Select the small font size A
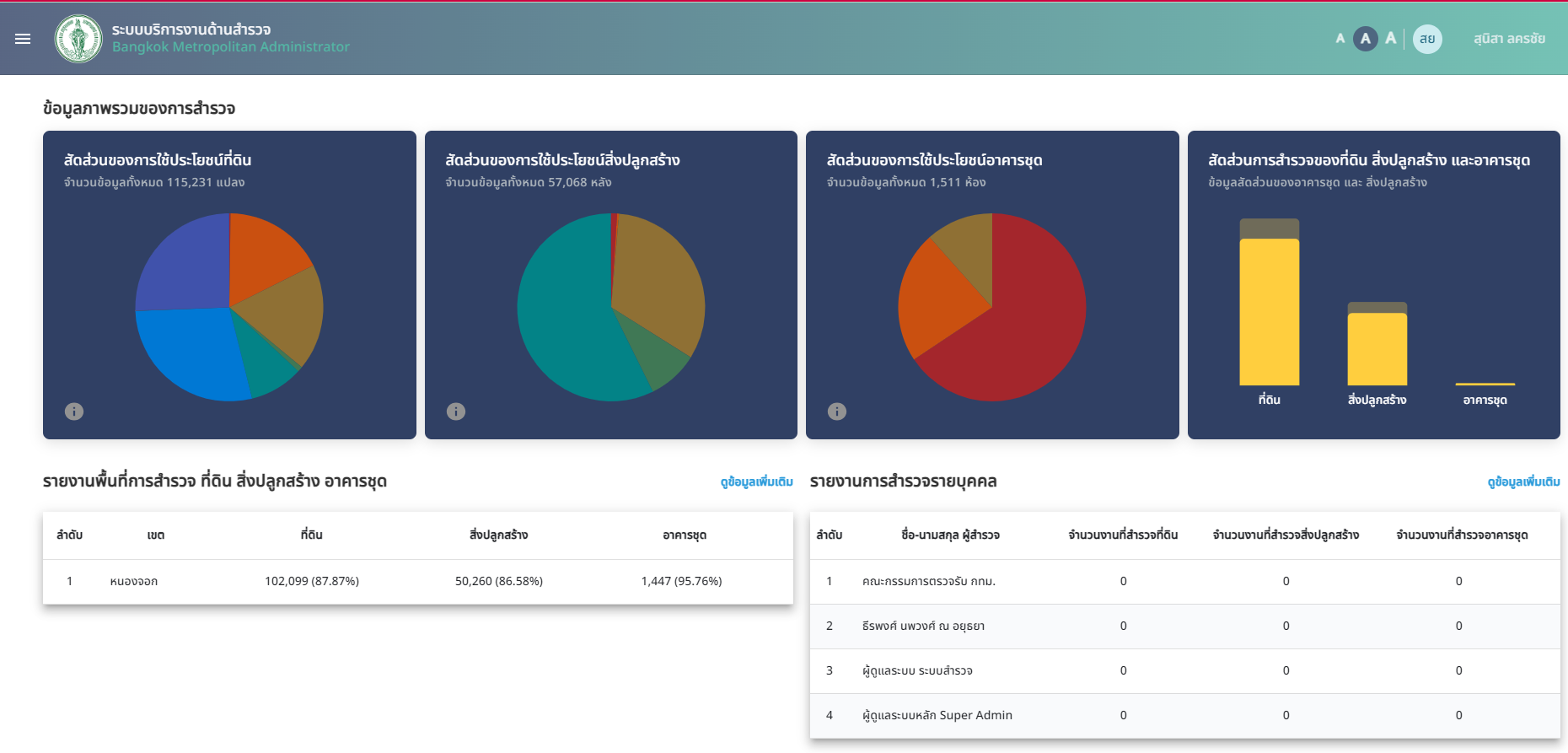Image resolution: width=1568 pixels, height=753 pixels. pyautogui.click(x=1340, y=39)
